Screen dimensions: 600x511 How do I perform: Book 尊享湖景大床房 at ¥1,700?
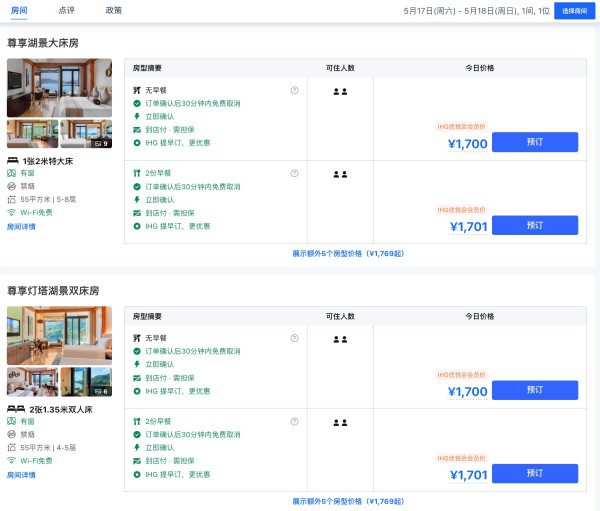click(535, 142)
